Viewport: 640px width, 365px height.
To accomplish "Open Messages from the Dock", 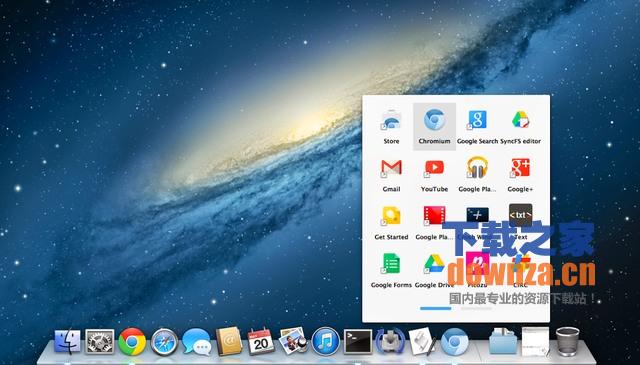I will coord(197,342).
